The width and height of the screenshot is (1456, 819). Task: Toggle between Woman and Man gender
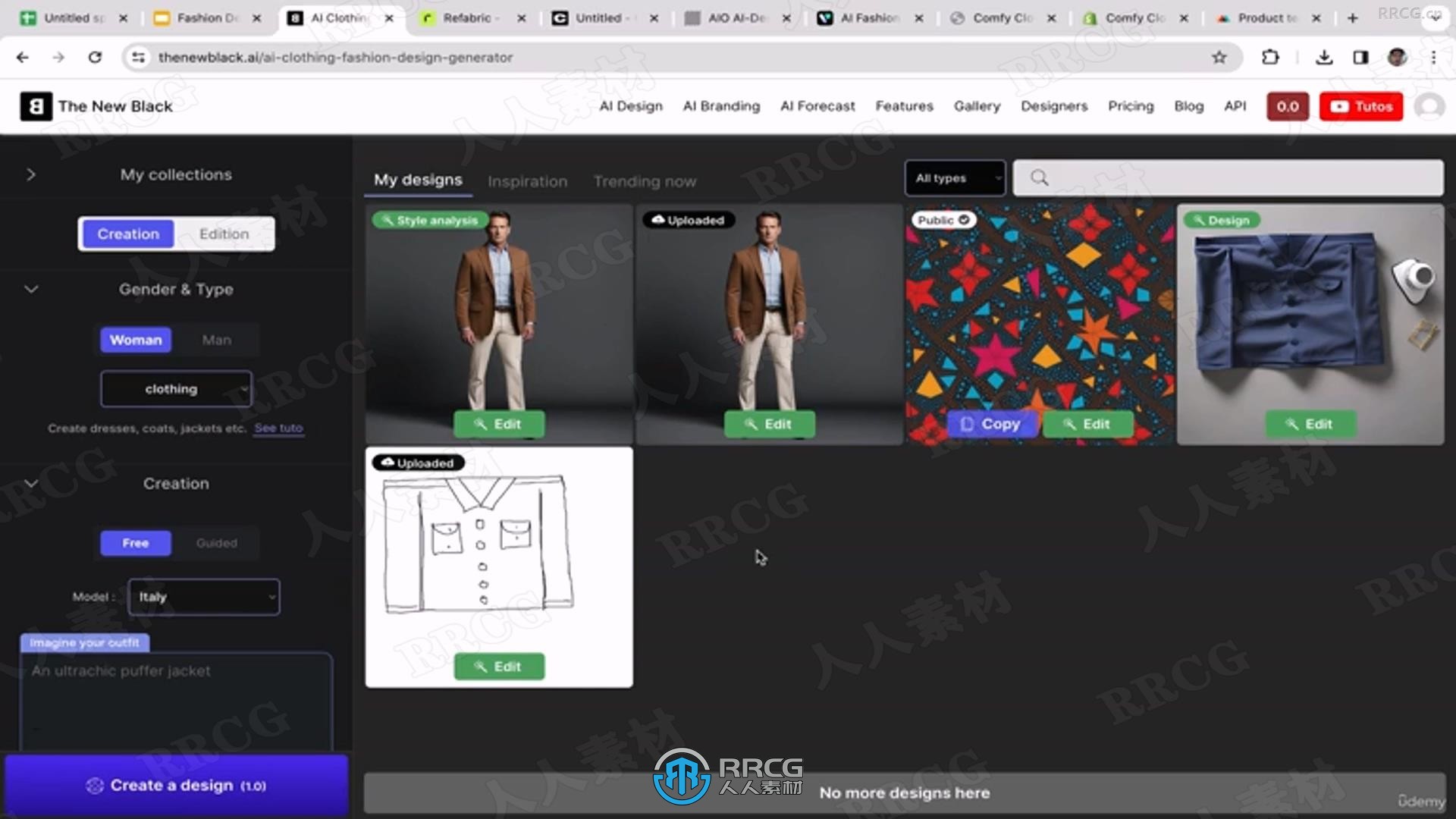[x=216, y=340]
